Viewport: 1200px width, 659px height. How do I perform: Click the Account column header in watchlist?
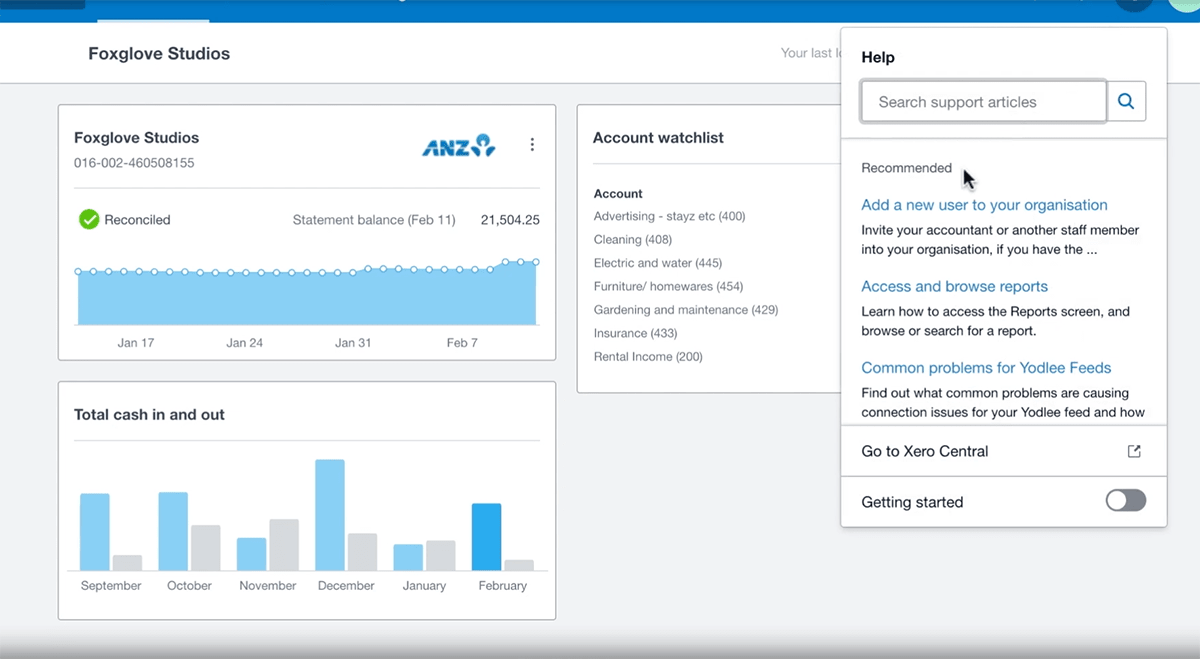(x=618, y=194)
